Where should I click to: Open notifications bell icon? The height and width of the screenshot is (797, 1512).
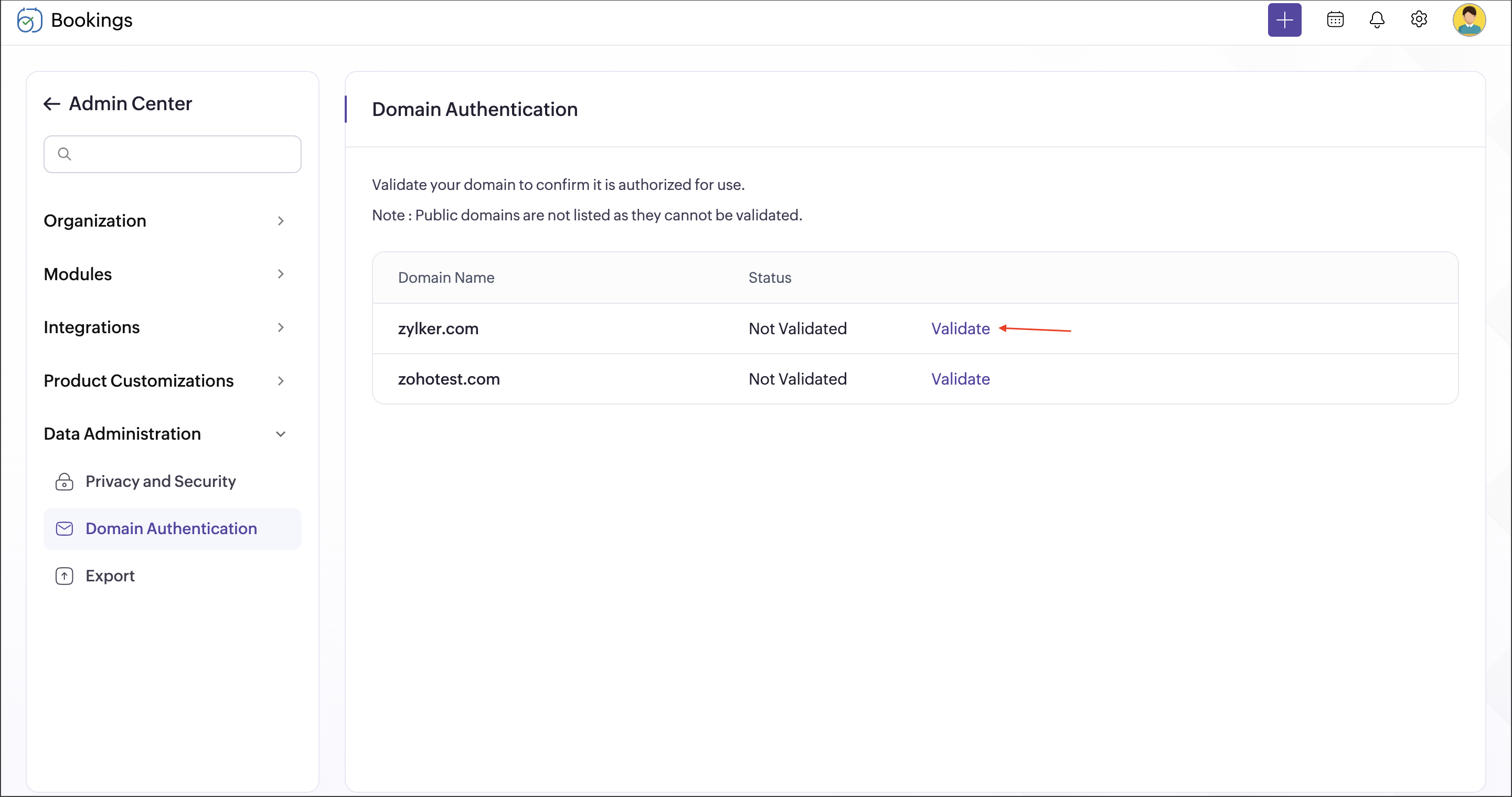pyautogui.click(x=1377, y=20)
